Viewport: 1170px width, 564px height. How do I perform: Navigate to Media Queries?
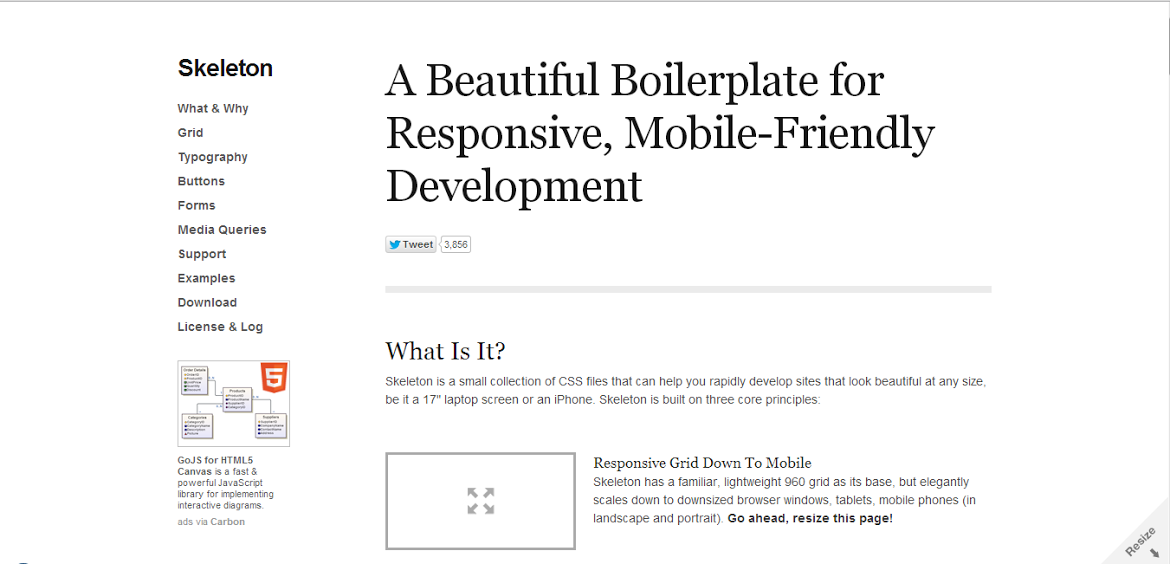coord(222,230)
